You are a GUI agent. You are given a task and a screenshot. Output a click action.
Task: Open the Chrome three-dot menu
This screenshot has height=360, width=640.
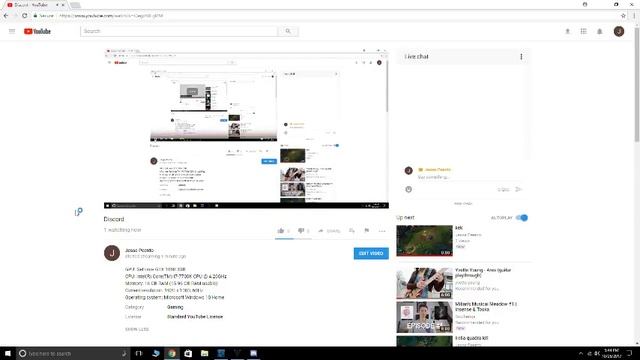[634, 16]
